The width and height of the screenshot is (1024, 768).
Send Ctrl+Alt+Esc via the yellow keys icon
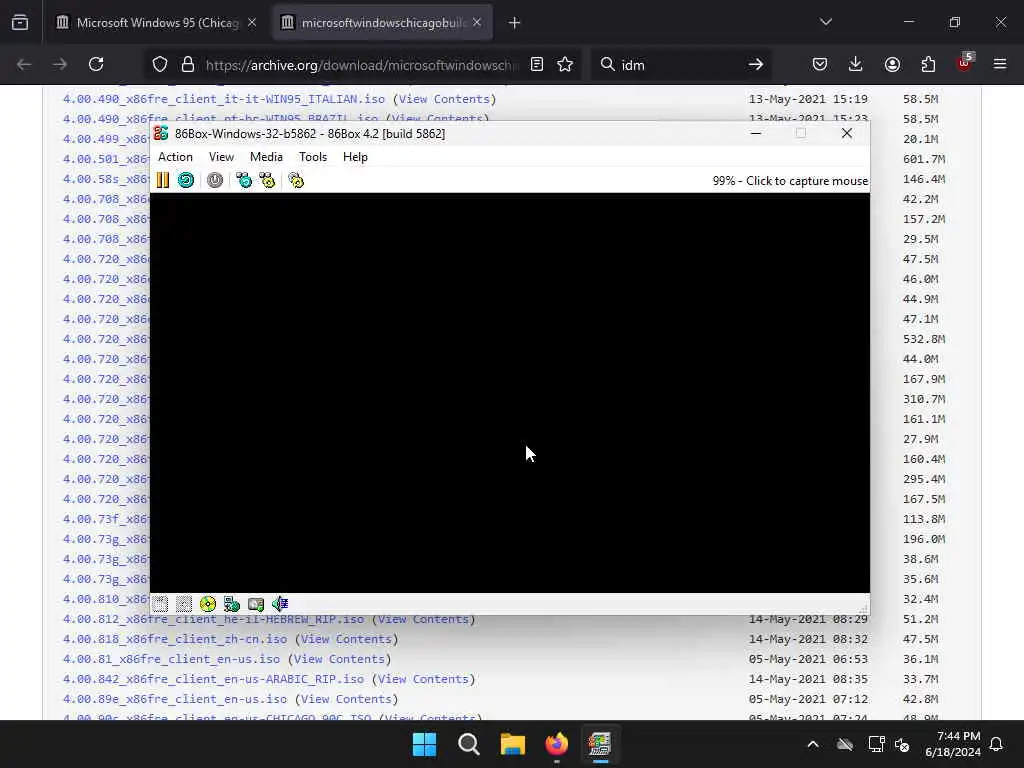pos(267,180)
